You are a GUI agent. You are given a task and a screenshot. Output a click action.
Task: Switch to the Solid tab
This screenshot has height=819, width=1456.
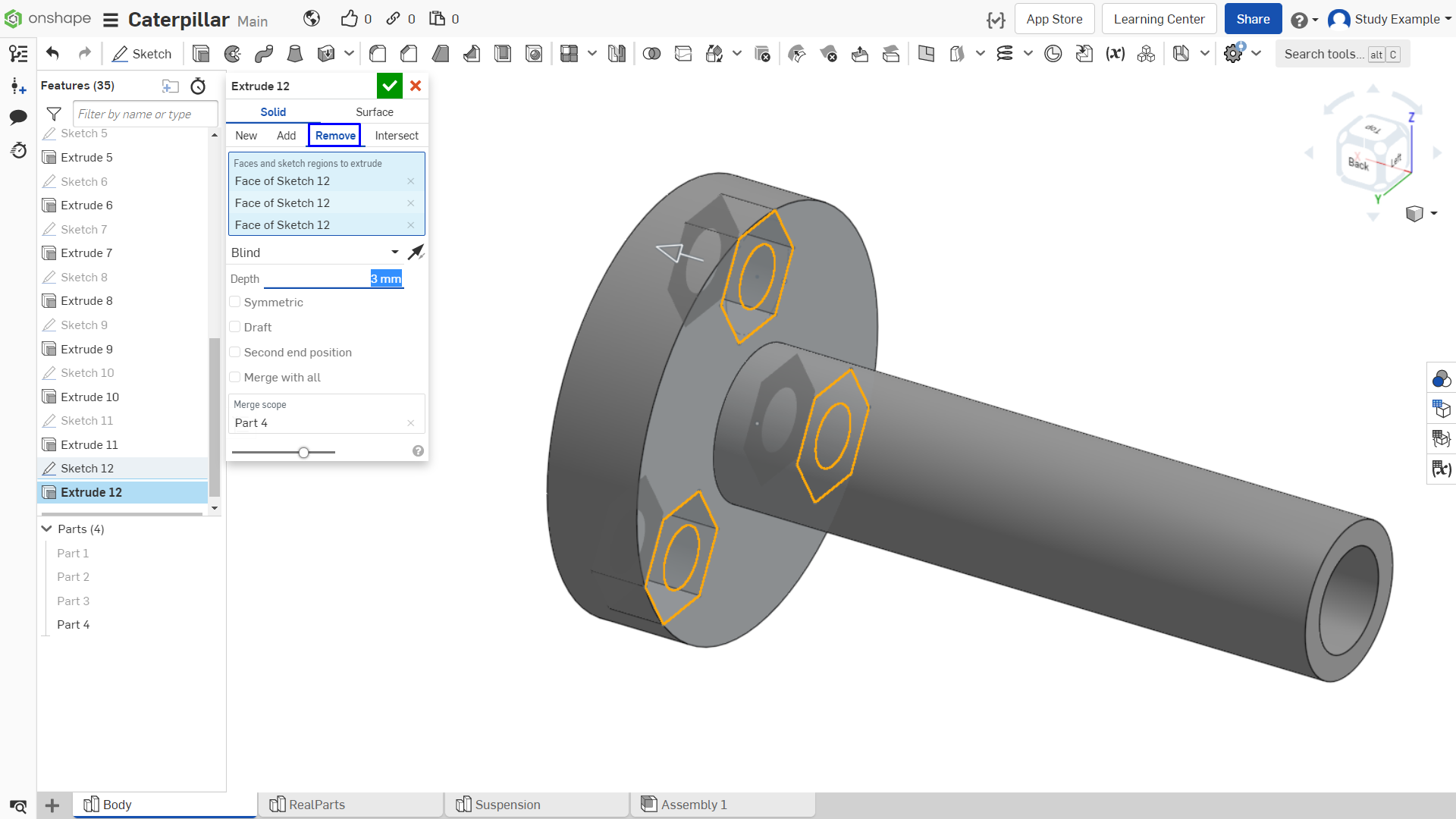pyautogui.click(x=273, y=112)
